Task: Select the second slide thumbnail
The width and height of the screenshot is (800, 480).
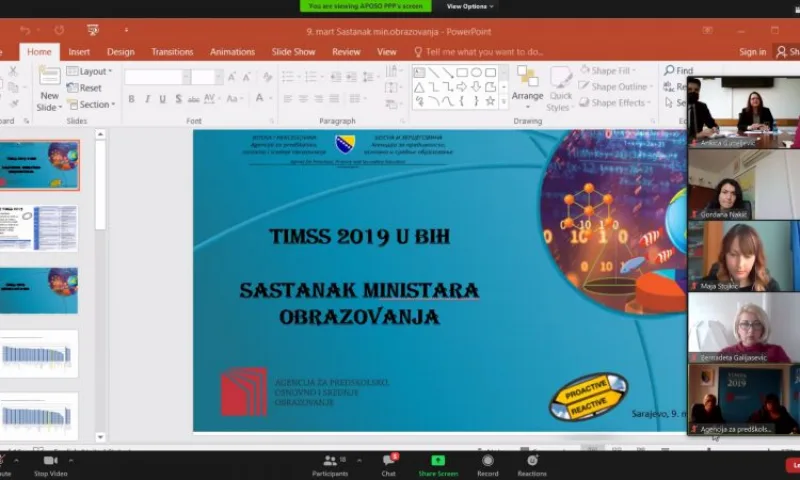Action: coord(39,228)
